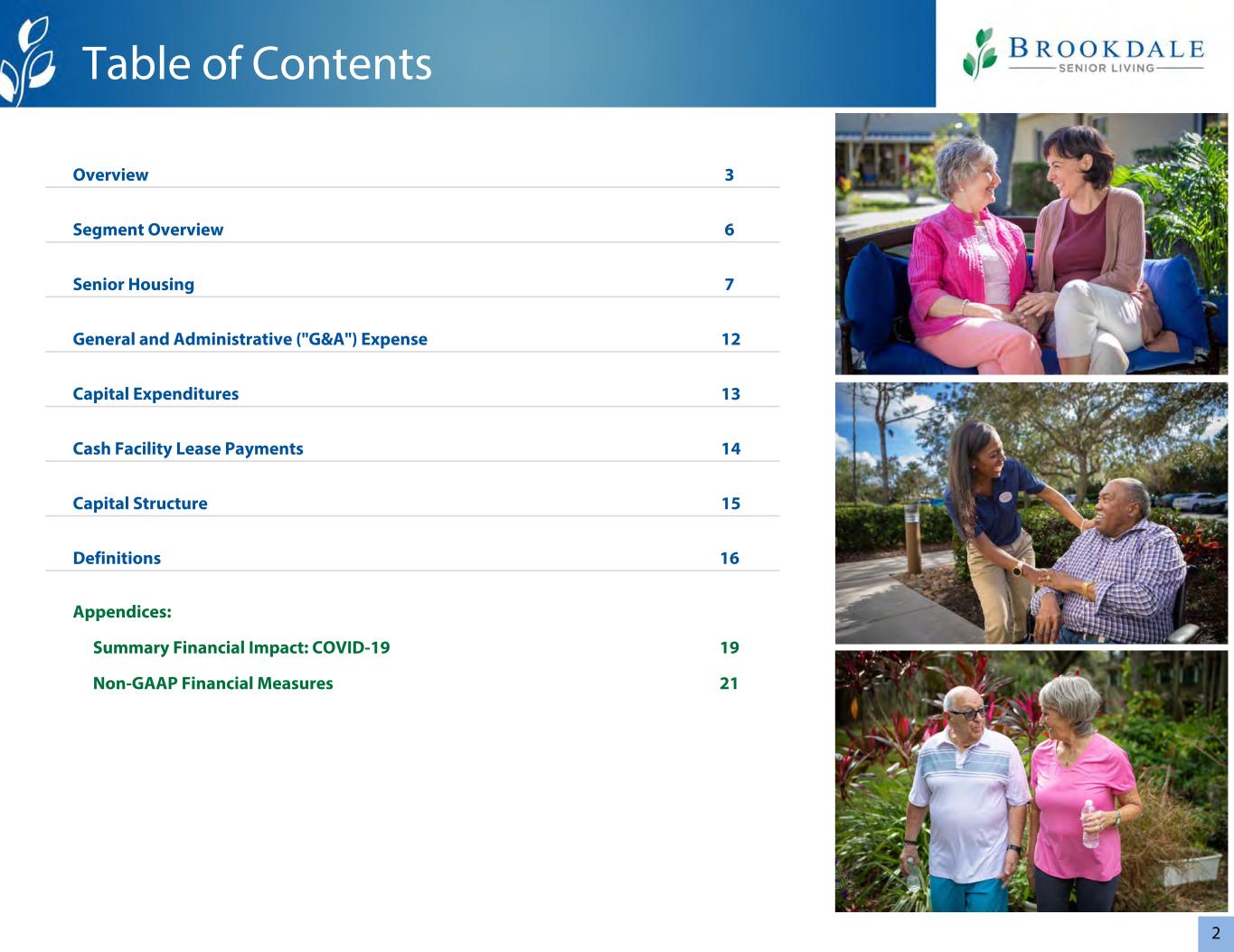The width and height of the screenshot is (1234, 952).
Task: Select photo of caregiver with seated man
Action: (1031, 513)
